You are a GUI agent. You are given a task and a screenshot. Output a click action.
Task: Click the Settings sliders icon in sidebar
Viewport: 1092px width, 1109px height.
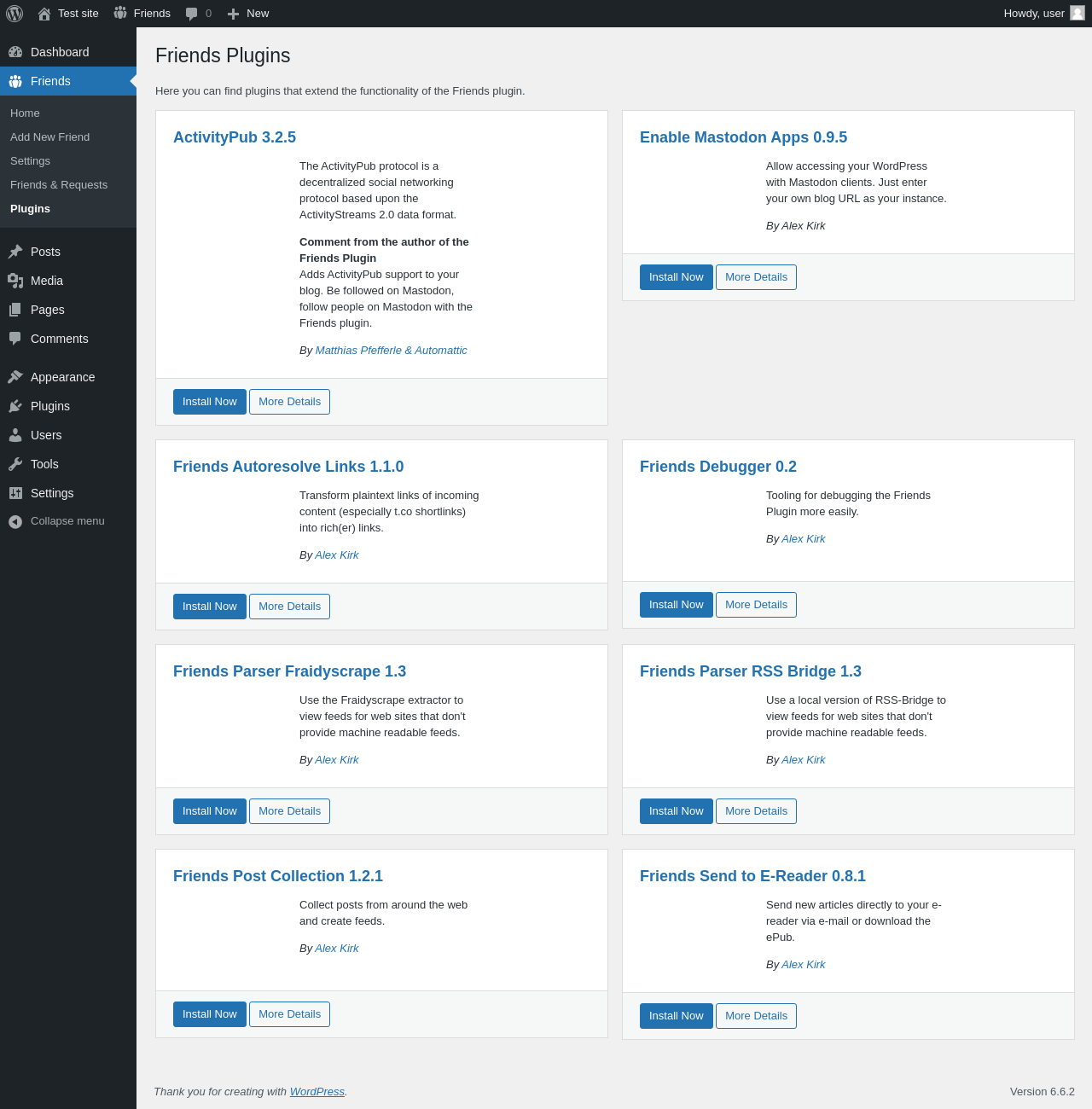click(x=15, y=493)
